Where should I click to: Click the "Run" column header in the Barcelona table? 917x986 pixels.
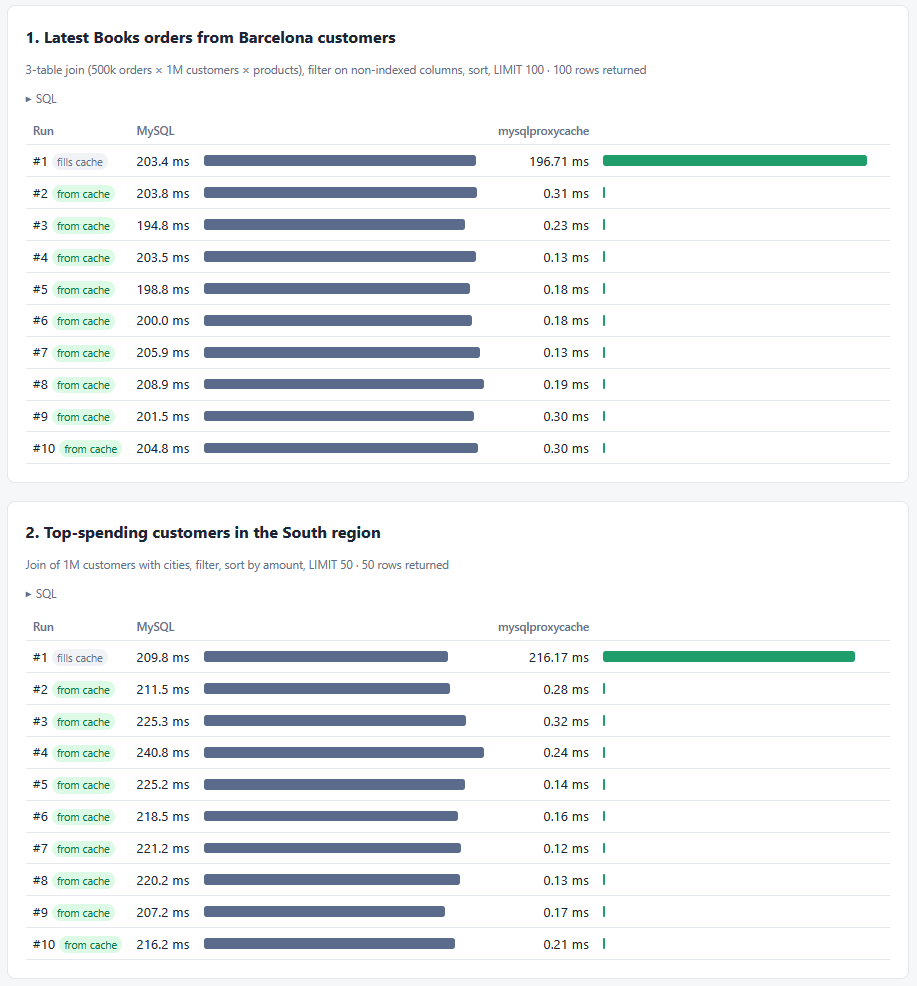coord(43,131)
